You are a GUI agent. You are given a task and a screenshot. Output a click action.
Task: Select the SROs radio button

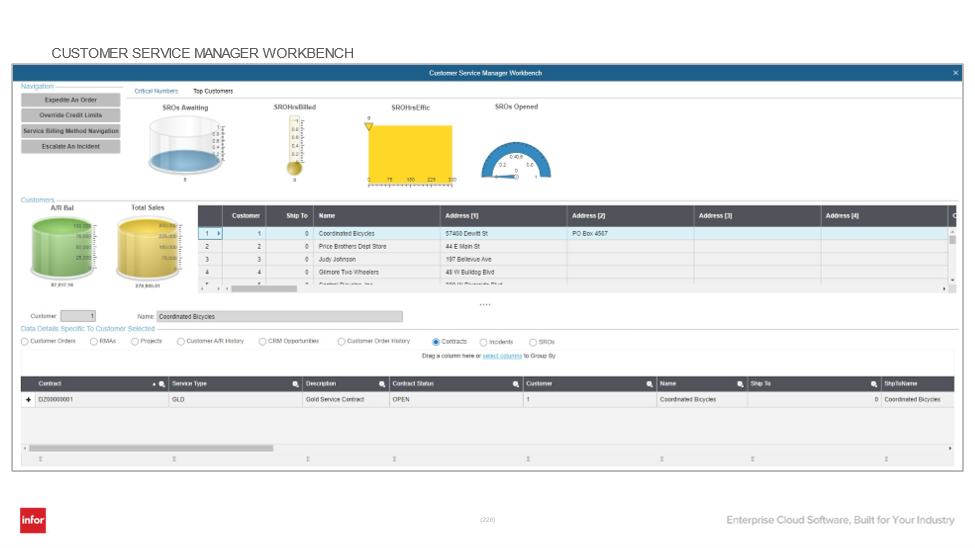[533, 342]
